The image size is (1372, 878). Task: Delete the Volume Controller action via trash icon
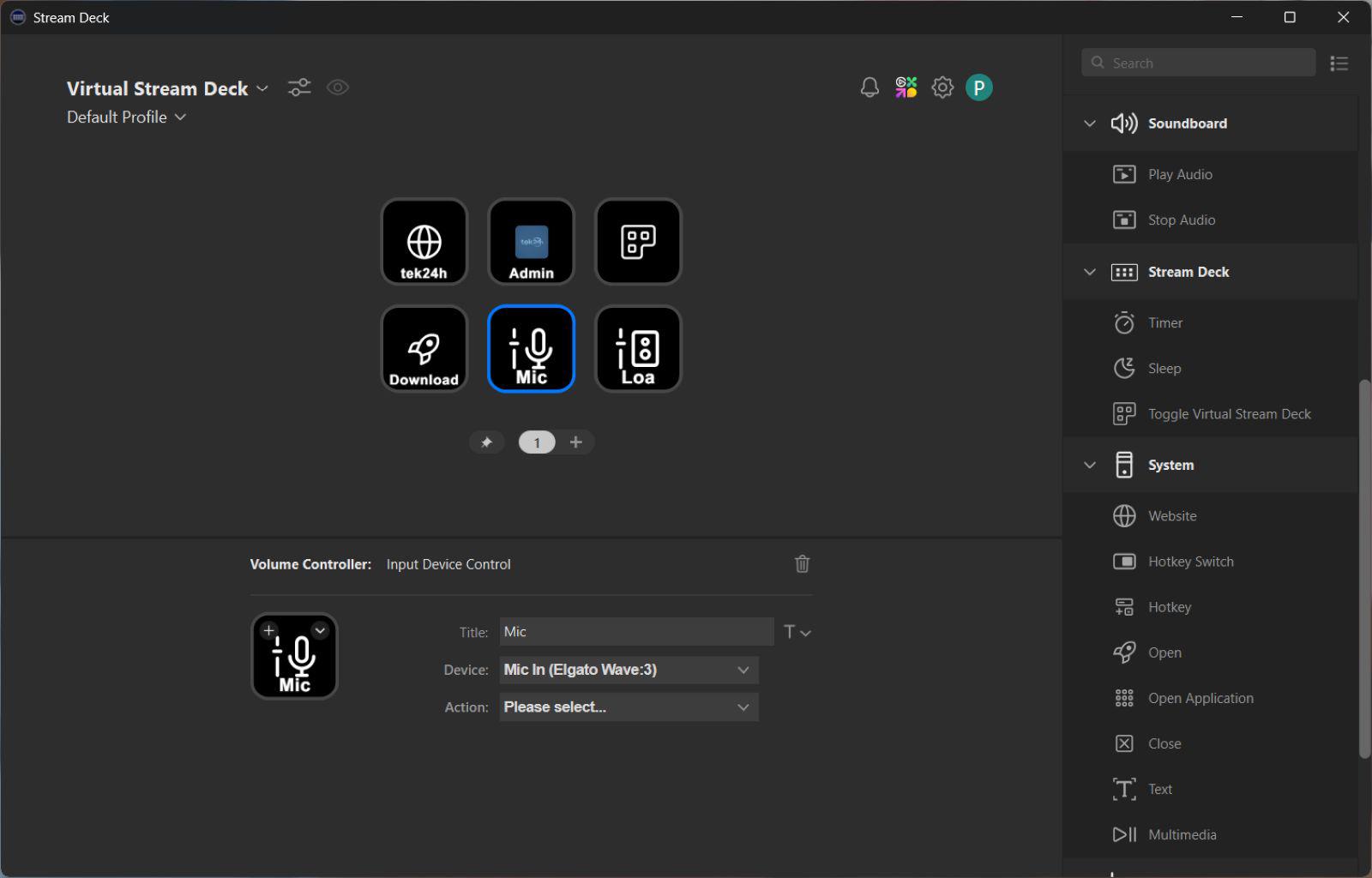802,563
